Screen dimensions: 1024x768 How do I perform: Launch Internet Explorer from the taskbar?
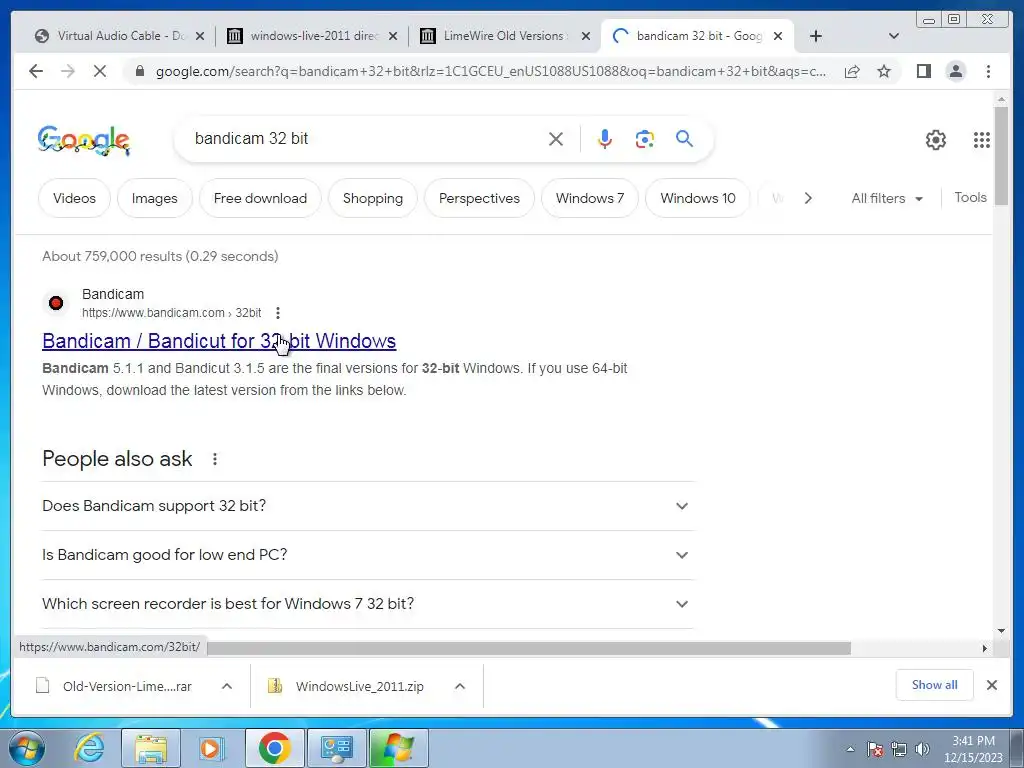pos(89,748)
